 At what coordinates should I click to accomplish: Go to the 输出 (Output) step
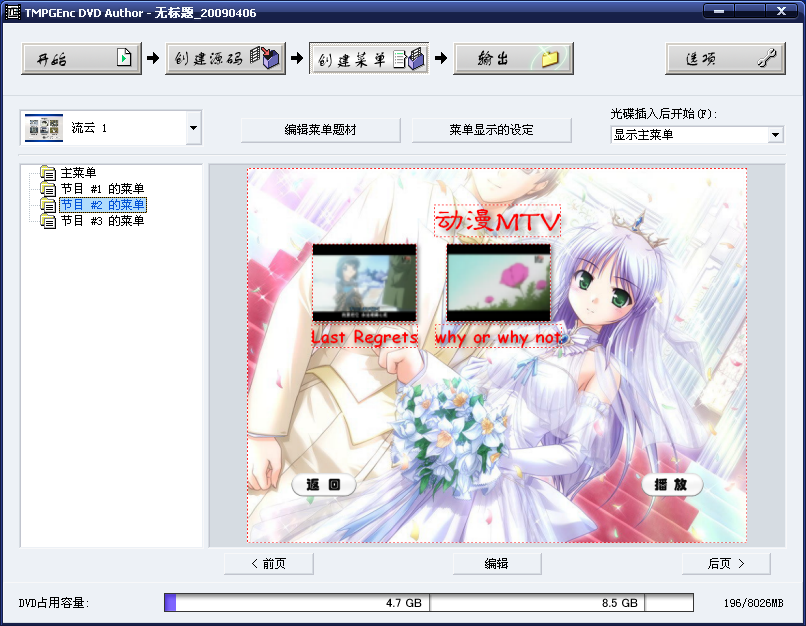coord(513,59)
